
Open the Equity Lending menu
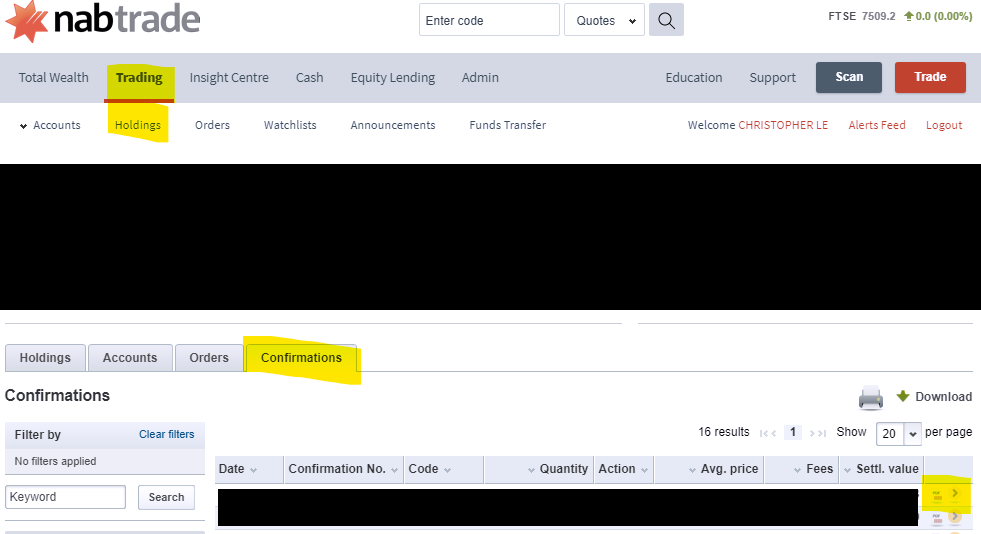click(x=392, y=78)
